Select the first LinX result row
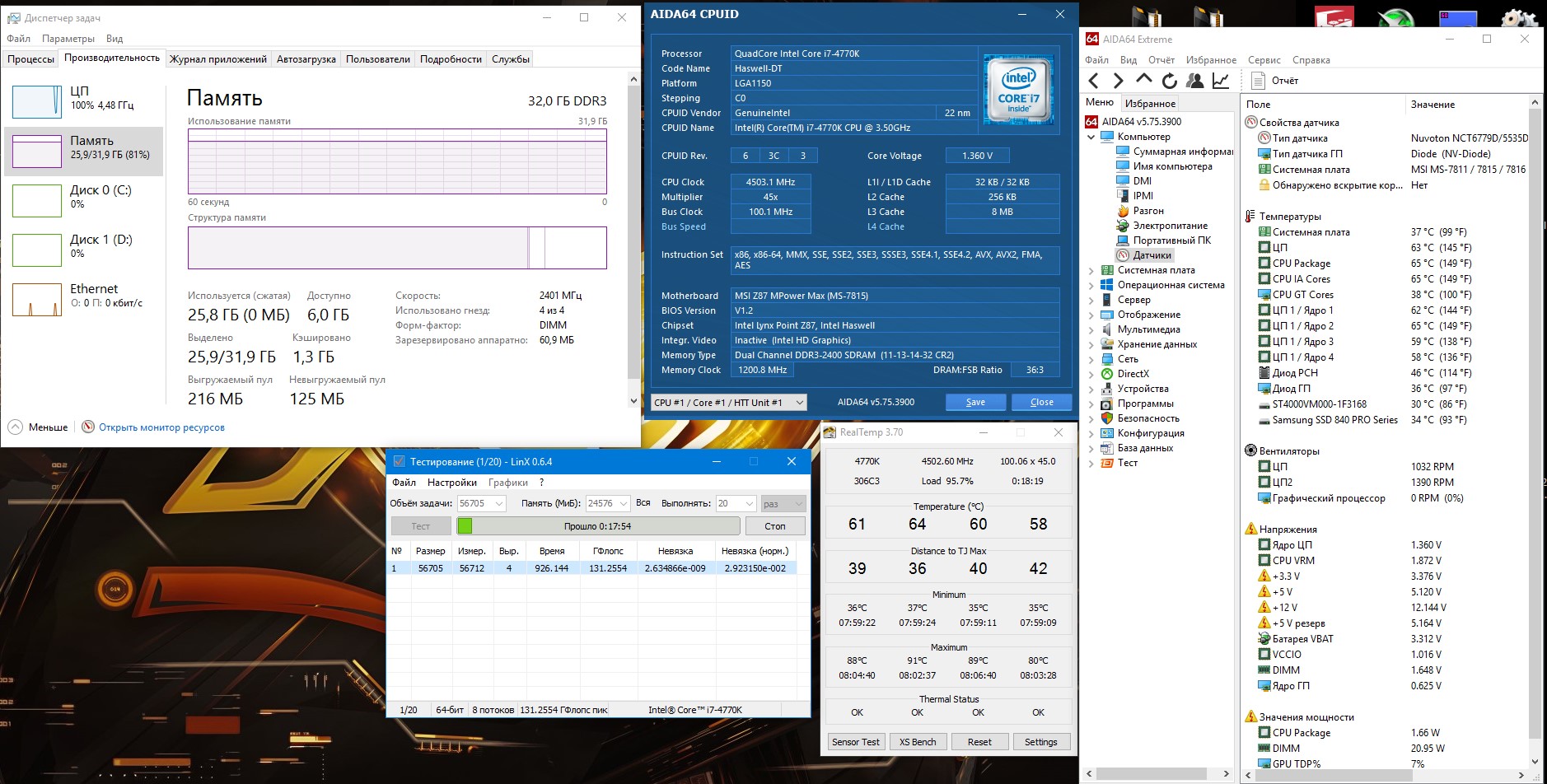Viewport: 1547px width, 784px height. click(x=591, y=568)
